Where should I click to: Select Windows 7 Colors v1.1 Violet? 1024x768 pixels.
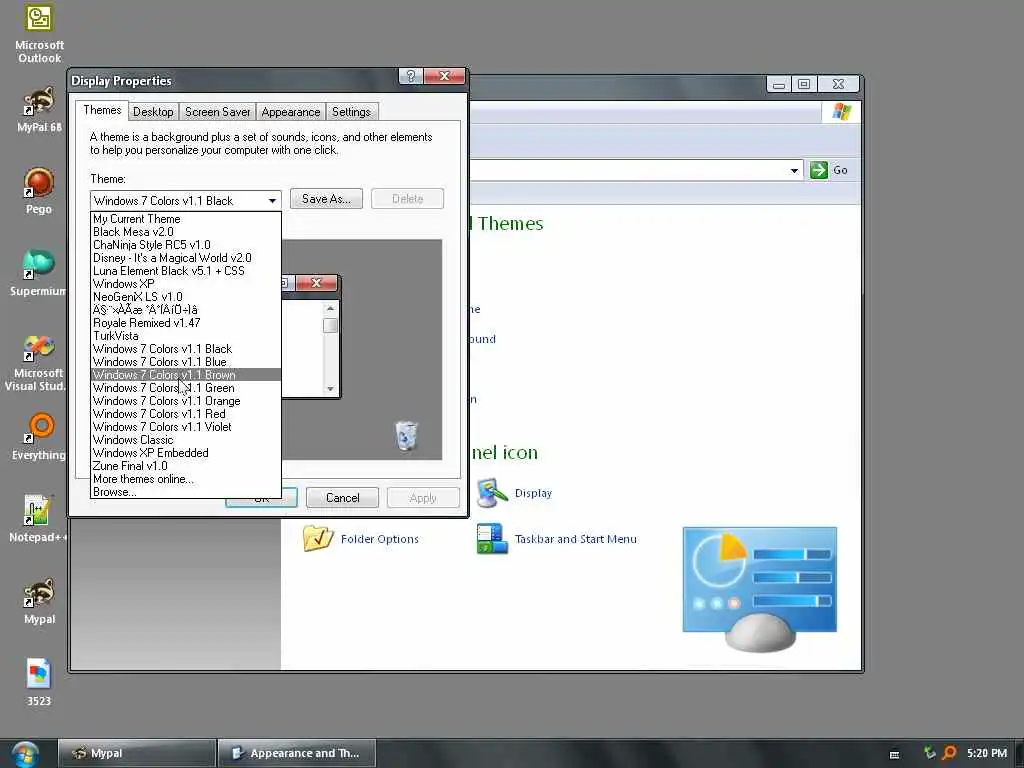coord(186,427)
